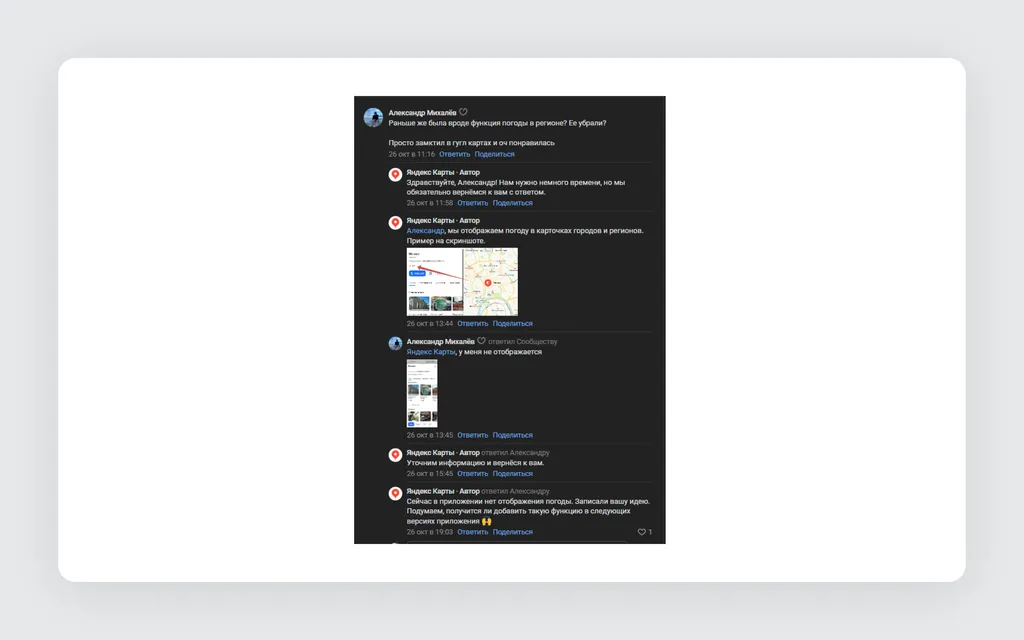The image size is (1024, 640).
Task: Click author name Яндекс Карты on the 13:44 reply
Action: [x=430, y=220]
